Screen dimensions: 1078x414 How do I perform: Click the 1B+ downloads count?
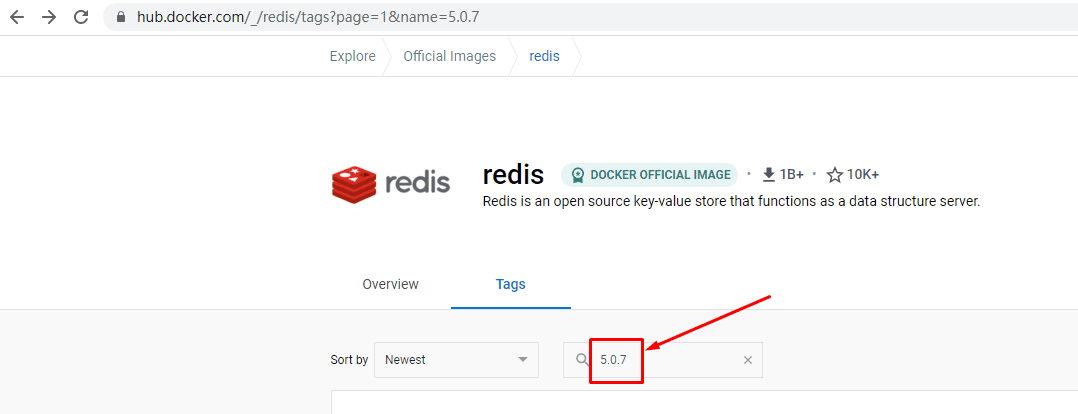point(792,175)
